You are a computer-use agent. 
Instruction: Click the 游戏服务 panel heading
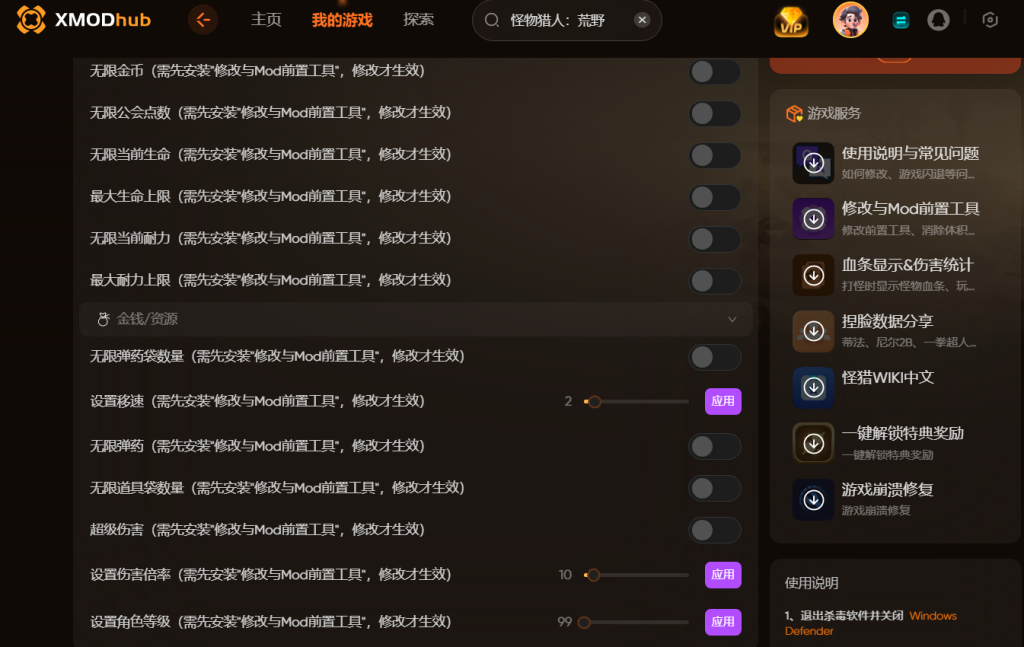pos(834,114)
